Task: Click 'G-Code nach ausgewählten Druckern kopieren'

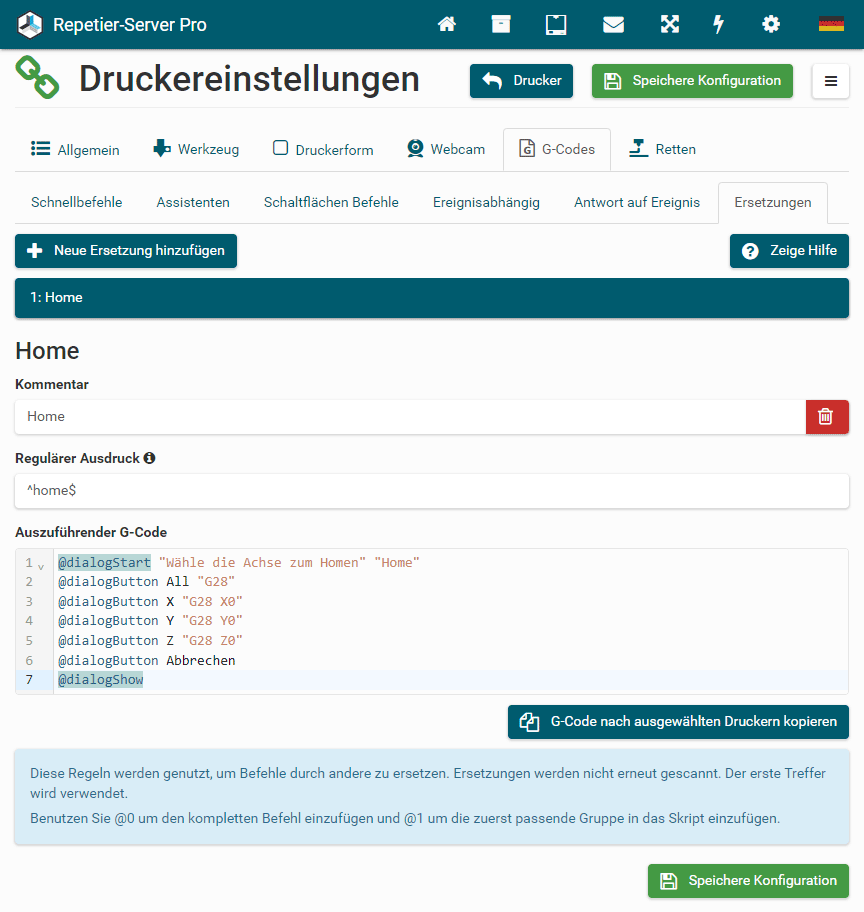Action: [x=678, y=721]
